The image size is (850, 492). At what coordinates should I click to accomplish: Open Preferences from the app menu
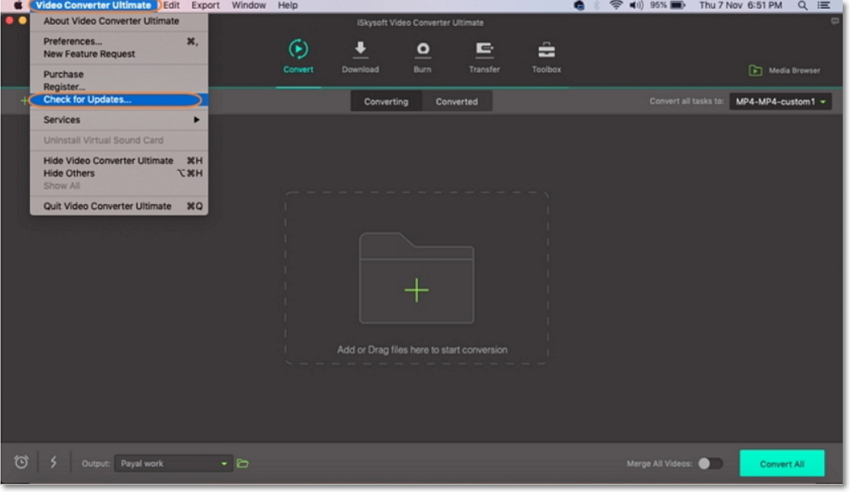[72, 41]
